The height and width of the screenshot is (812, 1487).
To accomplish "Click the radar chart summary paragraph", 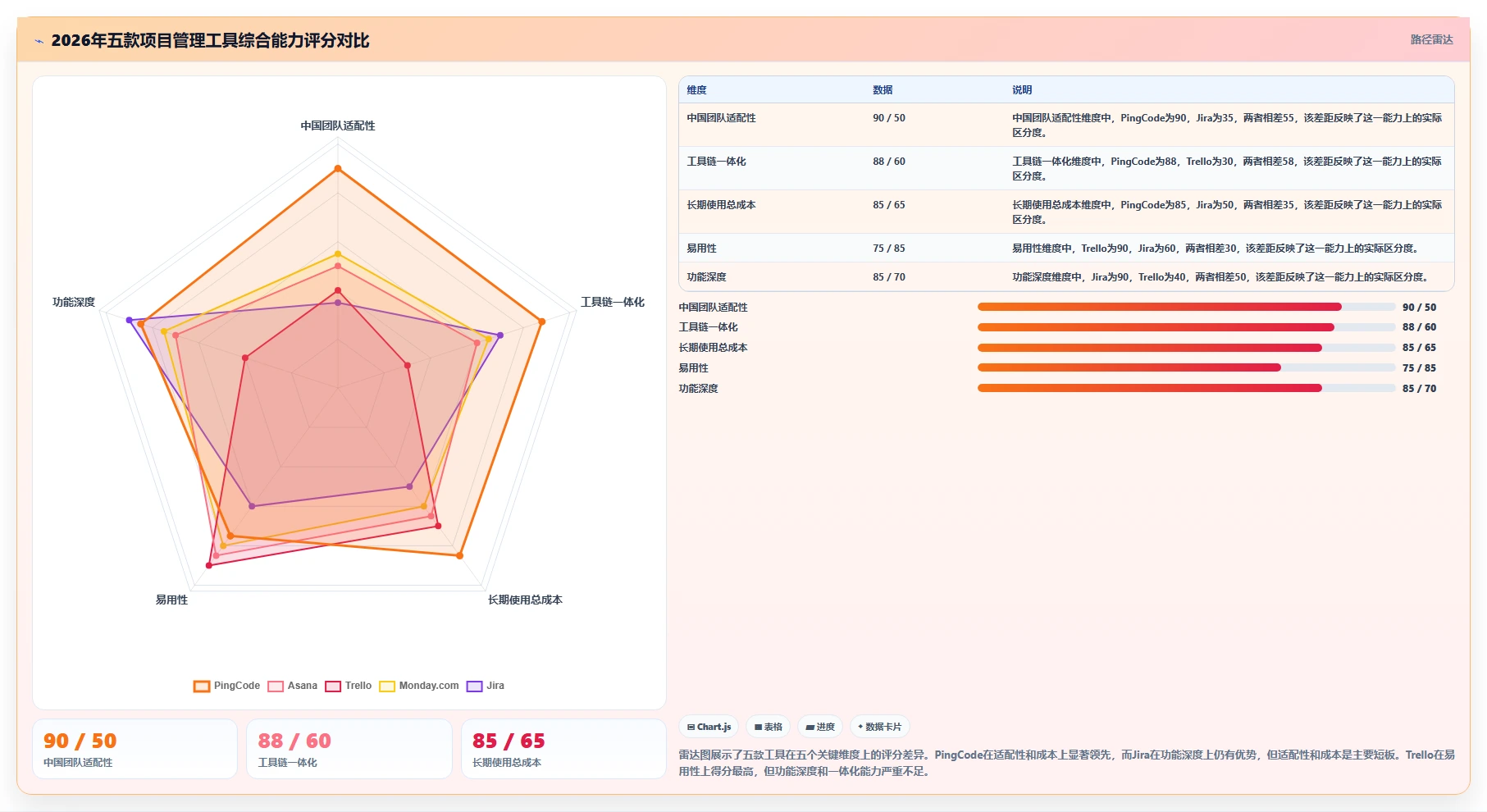I will (1066, 763).
